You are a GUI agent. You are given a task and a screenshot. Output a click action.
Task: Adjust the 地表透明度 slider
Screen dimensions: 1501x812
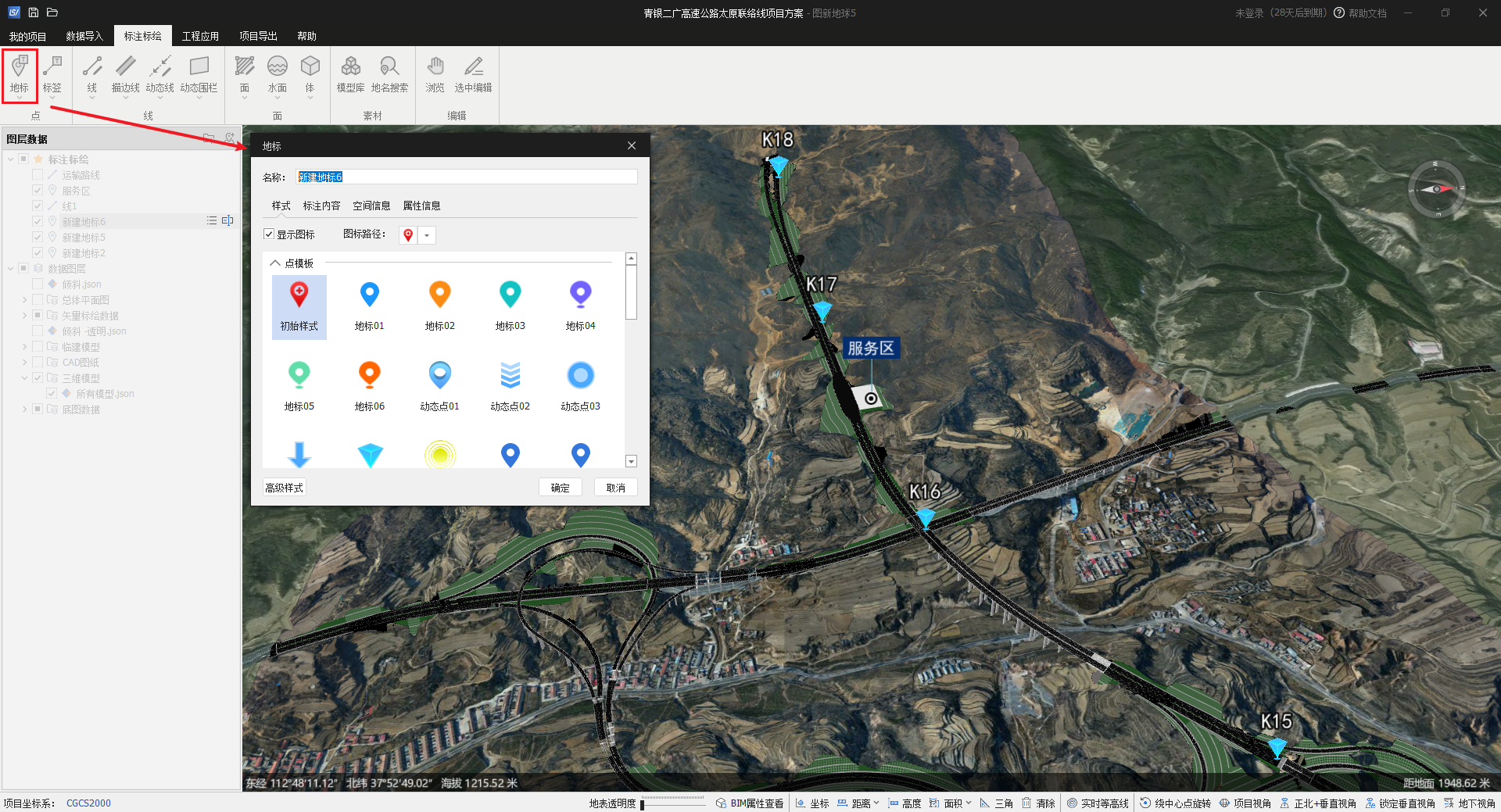(x=643, y=803)
